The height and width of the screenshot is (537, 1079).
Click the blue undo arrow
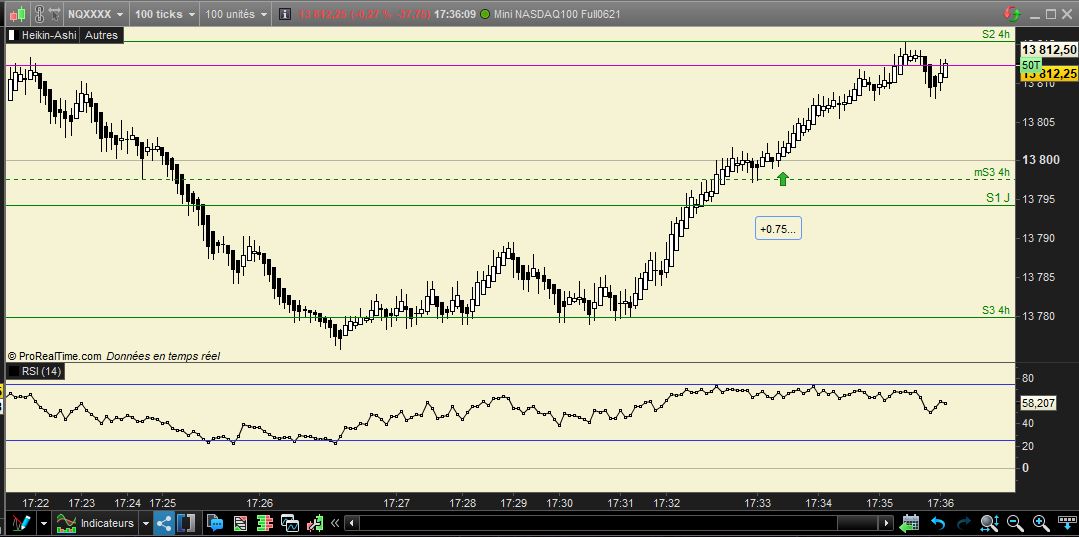pos(938,523)
